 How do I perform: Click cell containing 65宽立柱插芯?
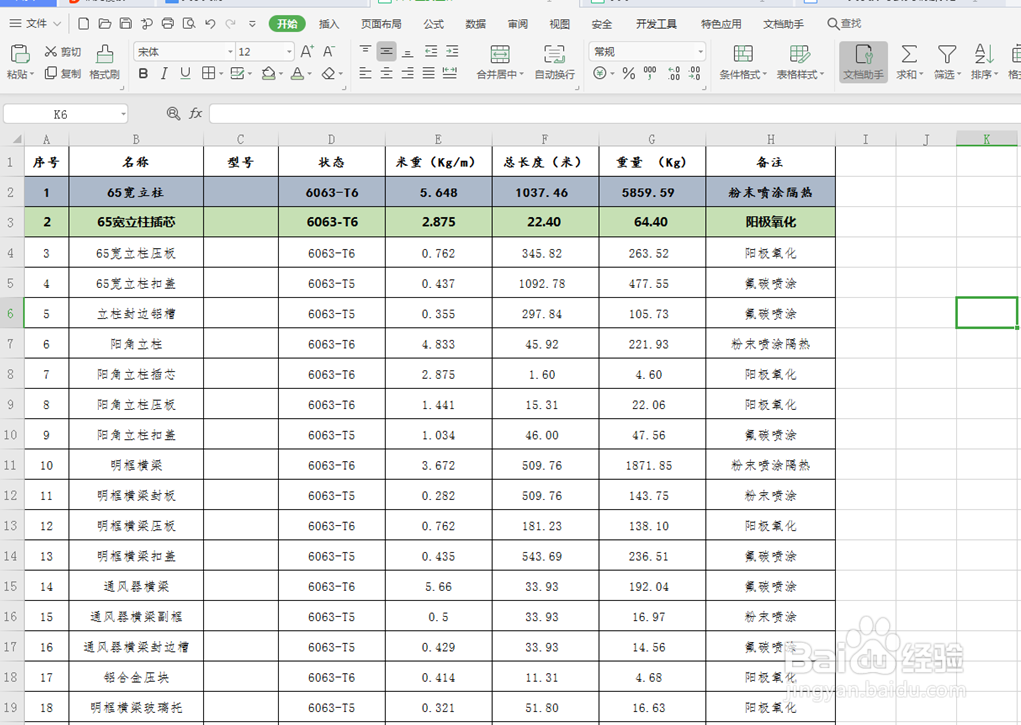(x=136, y=222)
